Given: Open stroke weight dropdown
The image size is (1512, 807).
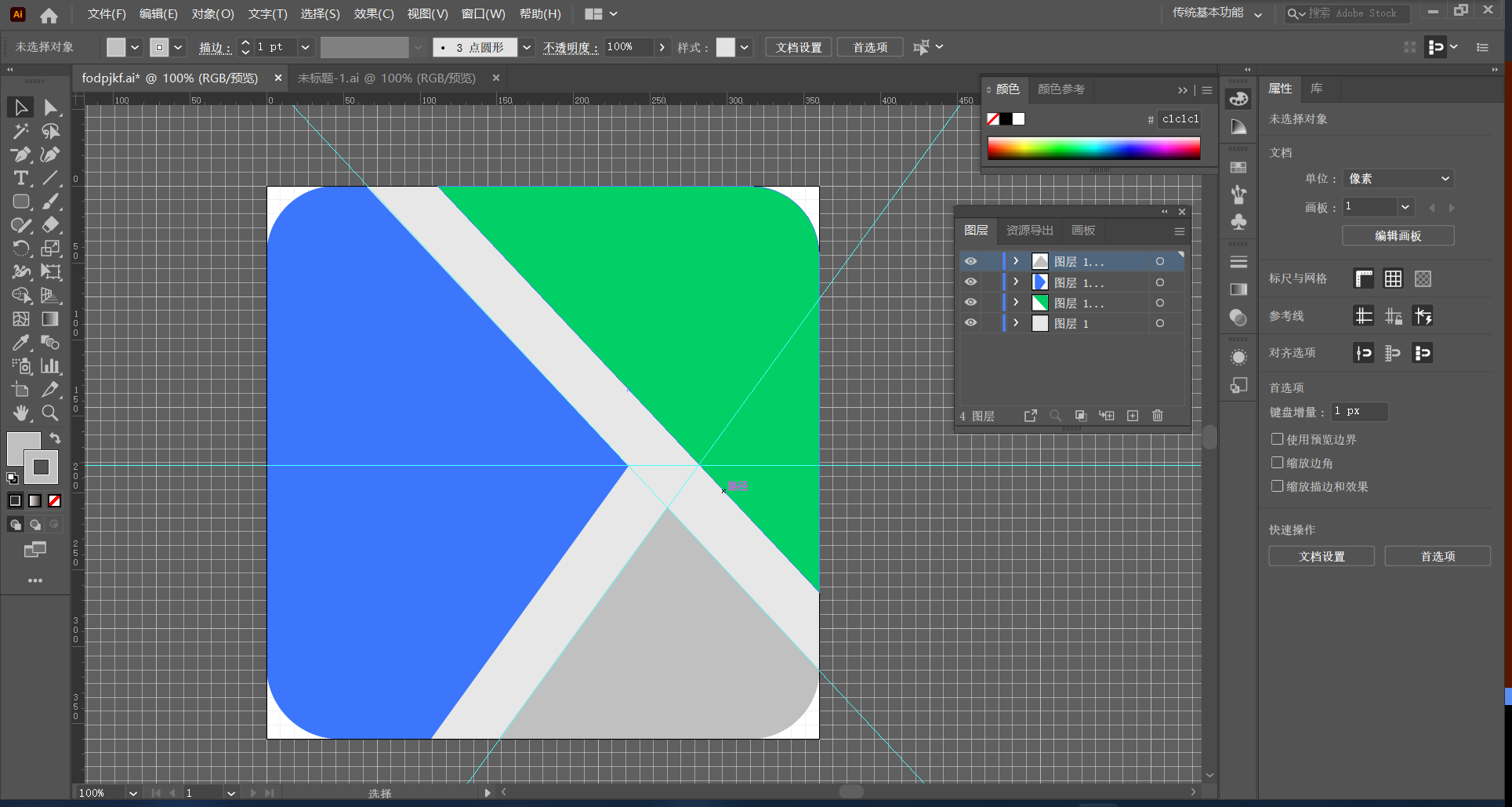Looking at the screenshot, I should point(306,47).
